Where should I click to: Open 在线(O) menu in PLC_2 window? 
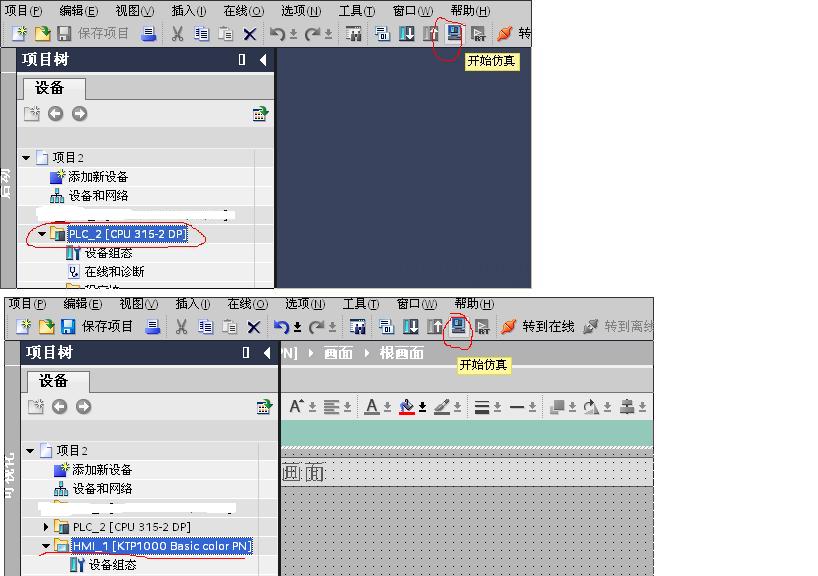click(x=244, y=10)
